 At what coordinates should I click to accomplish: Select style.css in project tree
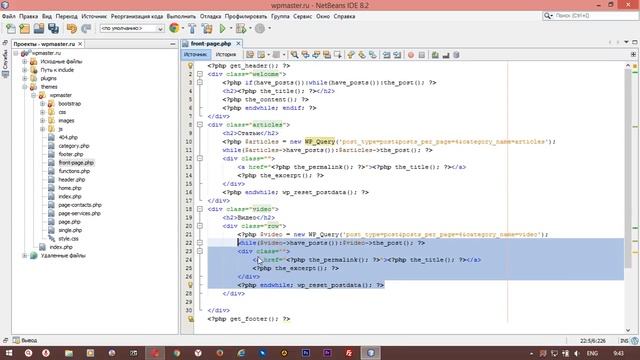tap(68, 239)
